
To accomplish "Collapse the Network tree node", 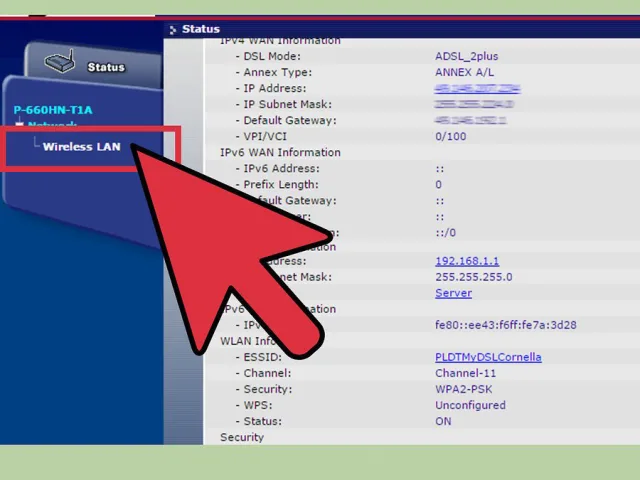I will pyautogui.click(x=19, y=124).
